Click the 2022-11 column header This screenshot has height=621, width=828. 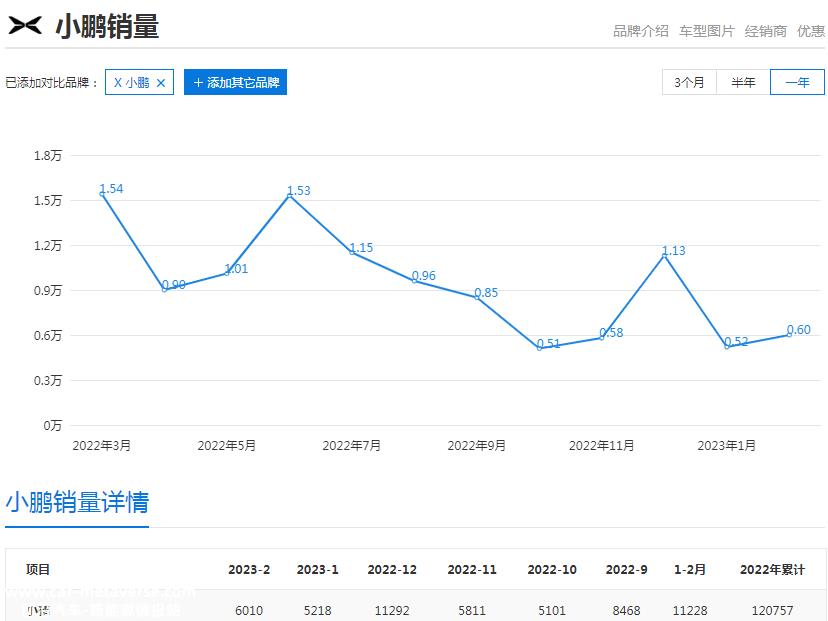[x=472, y=570]
